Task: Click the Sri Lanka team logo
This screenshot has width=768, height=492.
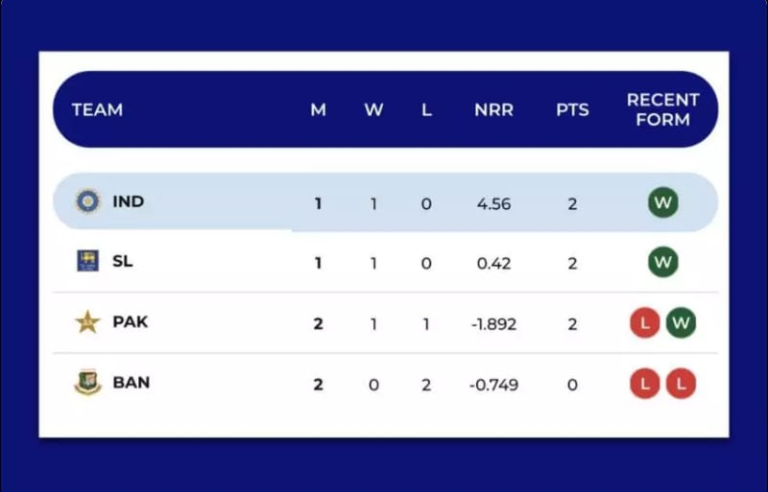Action: [x=88, y=261]
